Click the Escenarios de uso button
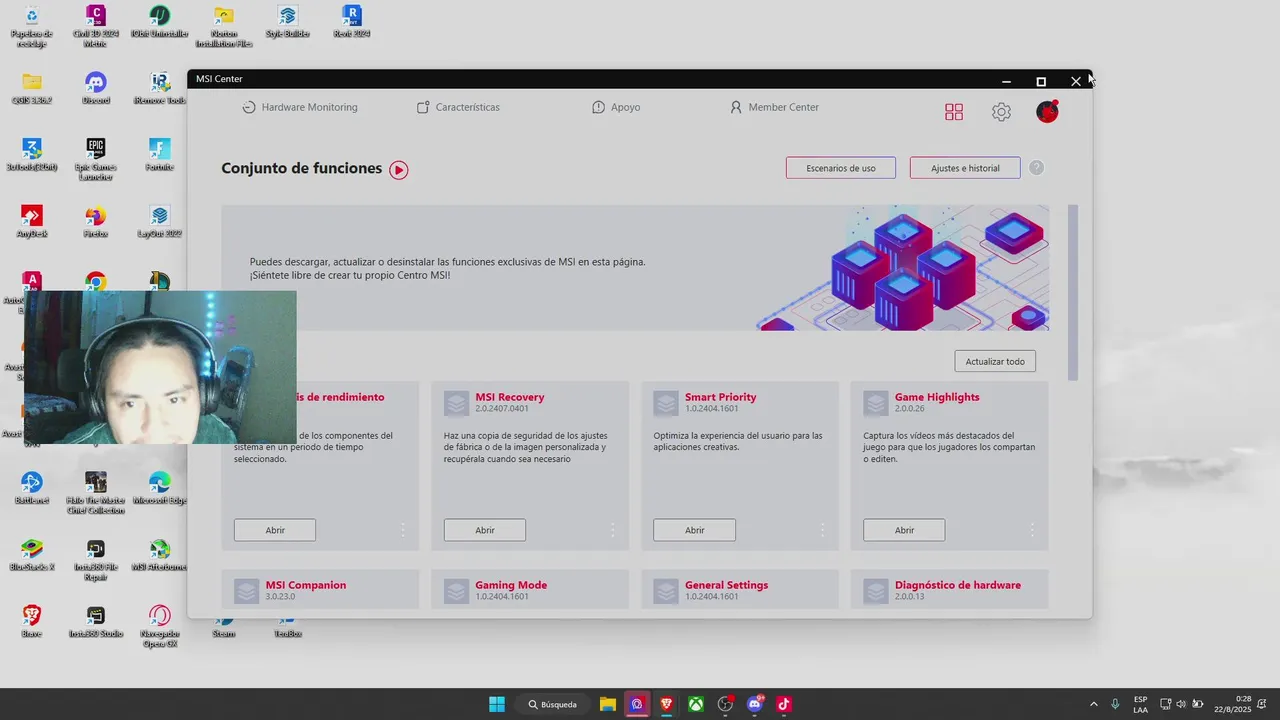The width and height of the screenshot is (1280, 720). (841, 168)
